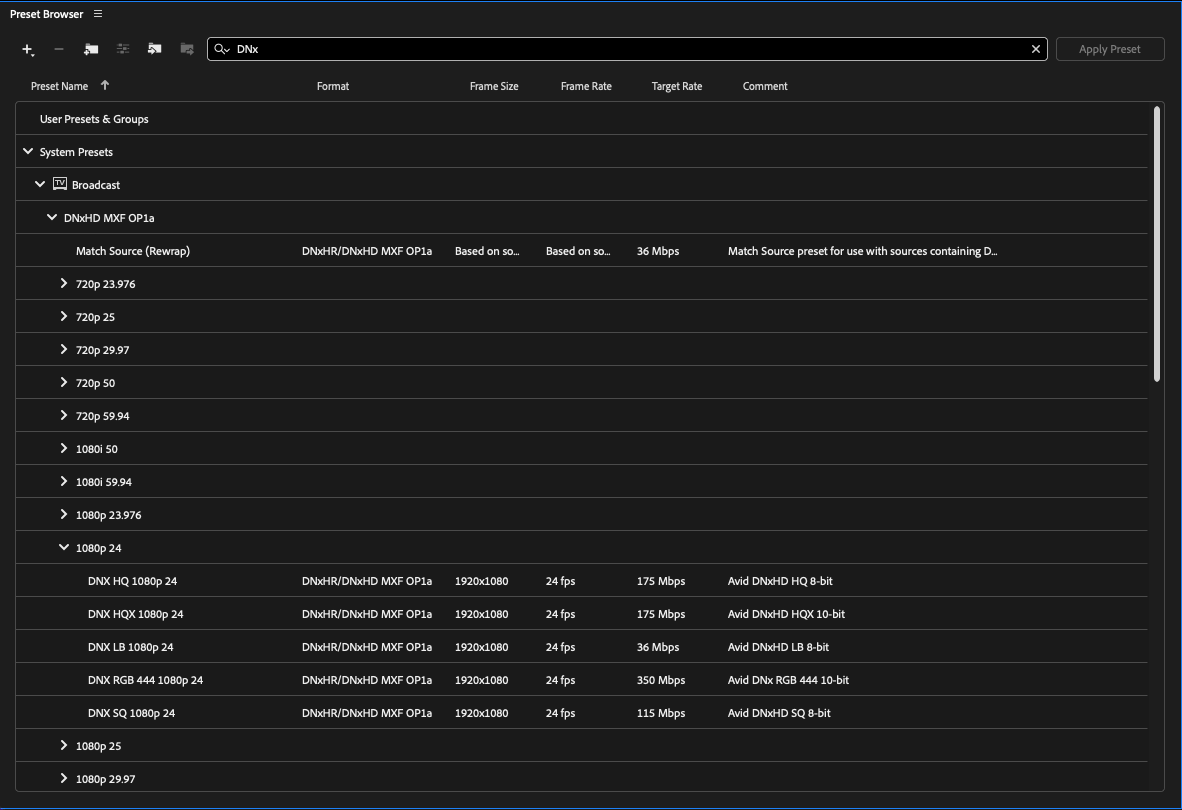Select the DNX RGB 444 1080p 24 preset
Screen dimensions: 1182x810
[147, 679]
